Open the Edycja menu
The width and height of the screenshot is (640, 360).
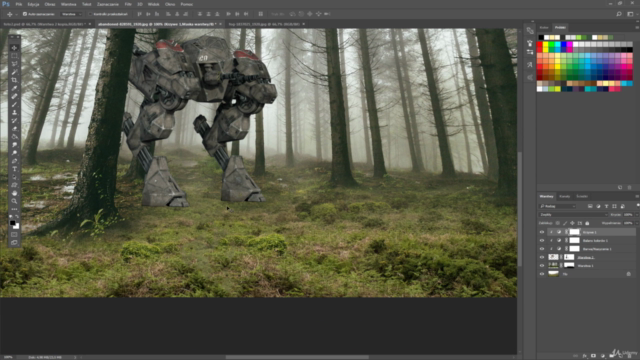pyautogui.click(x=33, y=4)
